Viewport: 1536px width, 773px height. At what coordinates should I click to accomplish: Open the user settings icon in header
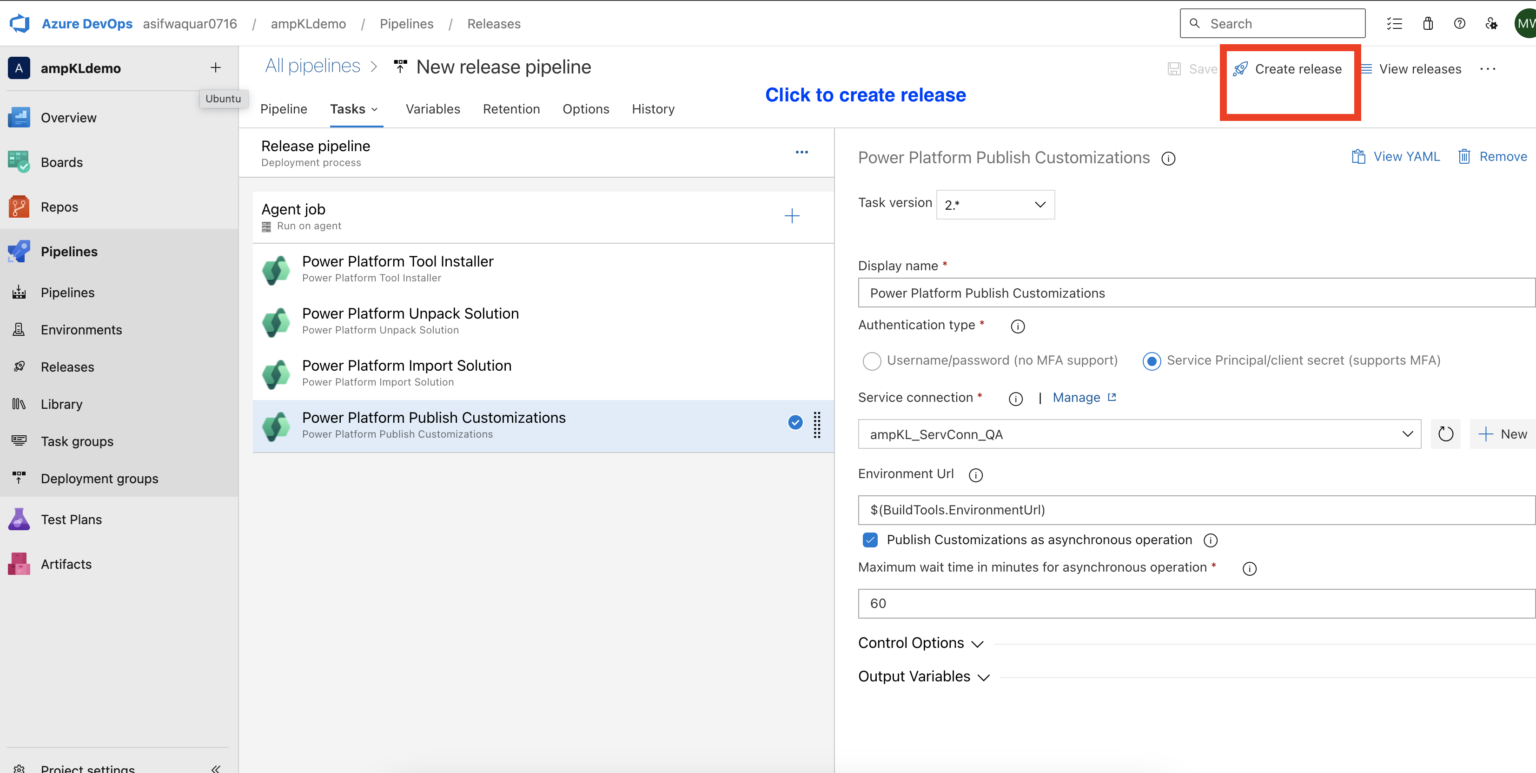1491,23
